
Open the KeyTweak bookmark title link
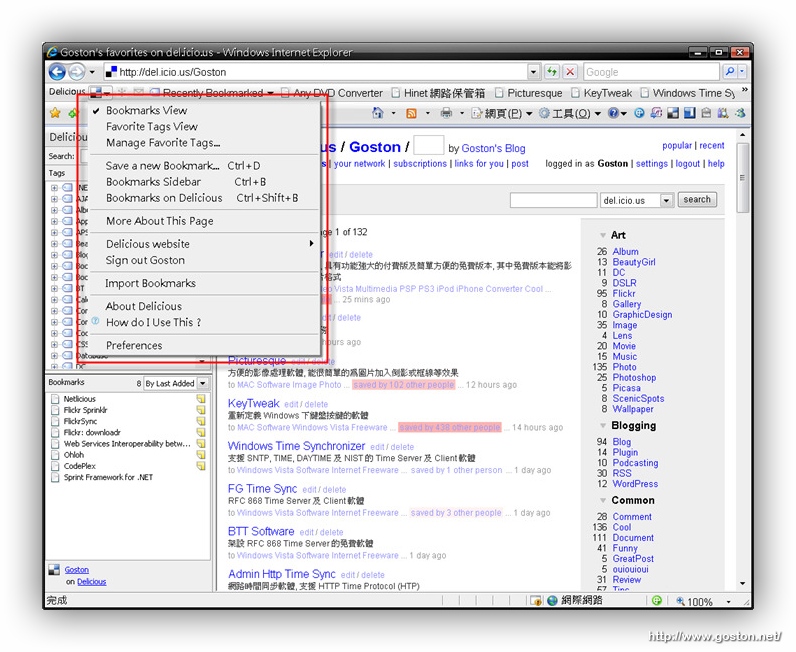[x=253, y=403]
